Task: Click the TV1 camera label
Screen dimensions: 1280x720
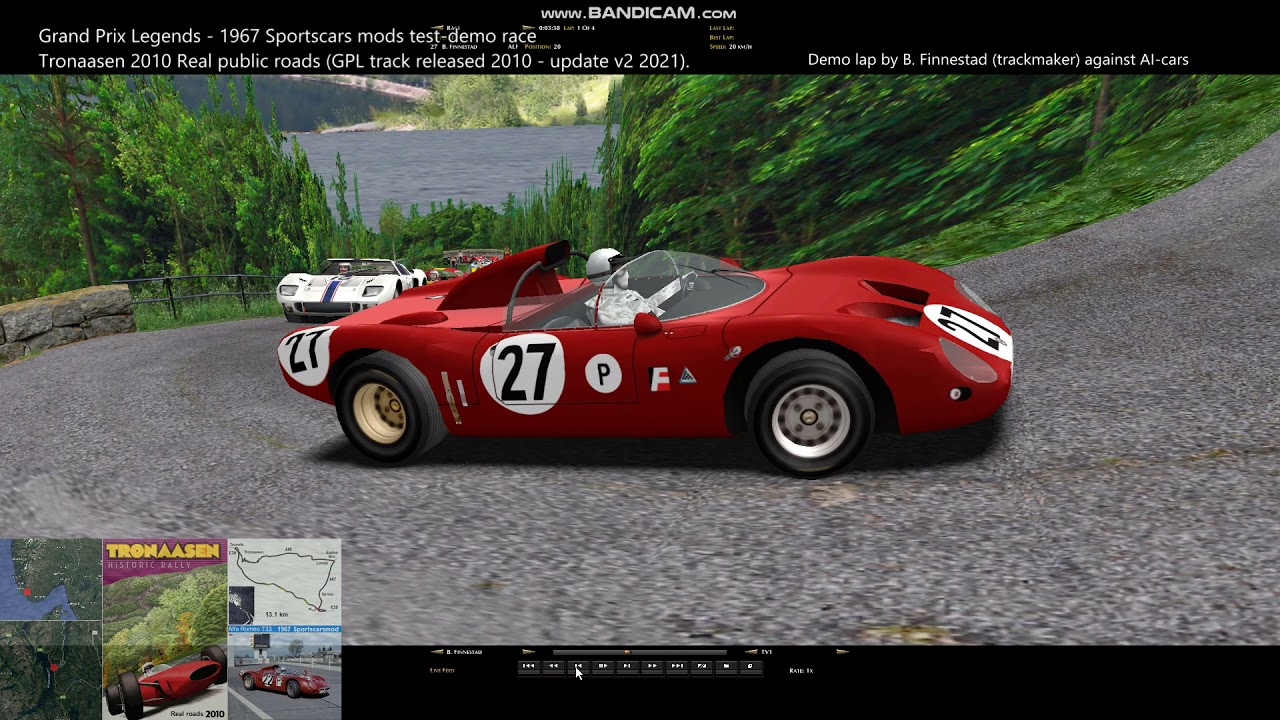Action: point(767,652)
